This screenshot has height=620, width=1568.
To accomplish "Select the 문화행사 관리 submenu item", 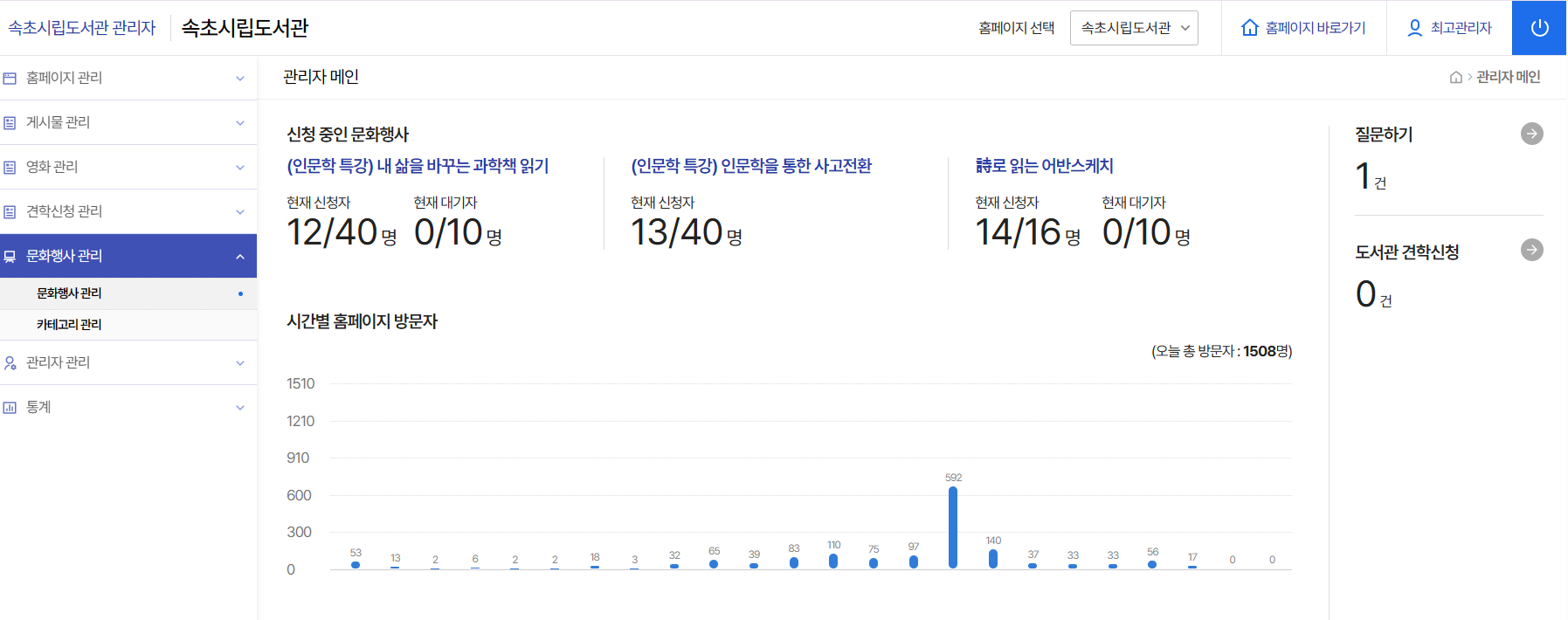I will click(128, 293).
